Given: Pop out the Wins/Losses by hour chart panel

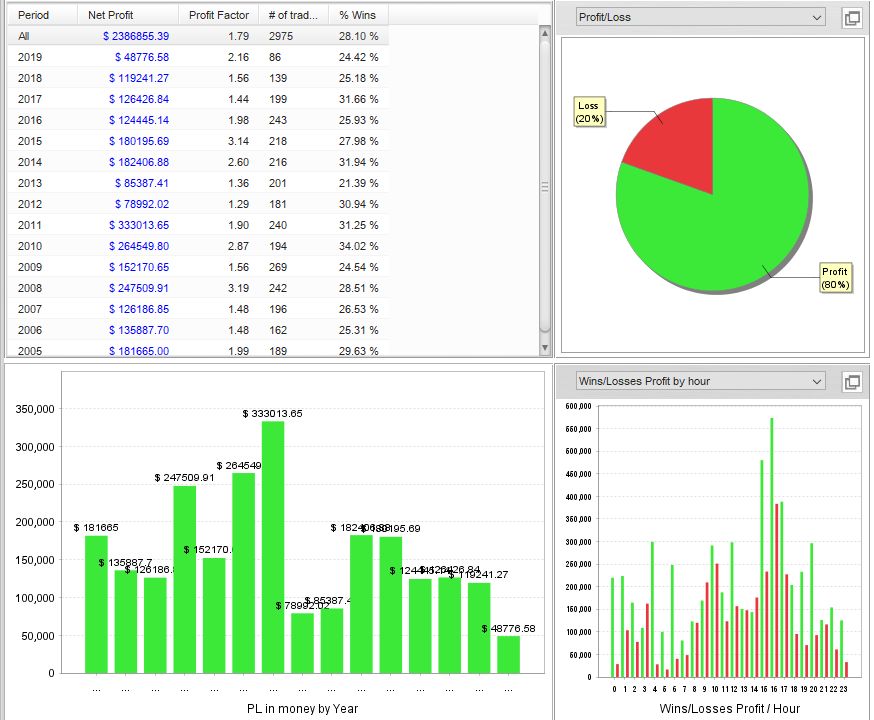Looking at the screenshot, I should (x=851, y=382).
